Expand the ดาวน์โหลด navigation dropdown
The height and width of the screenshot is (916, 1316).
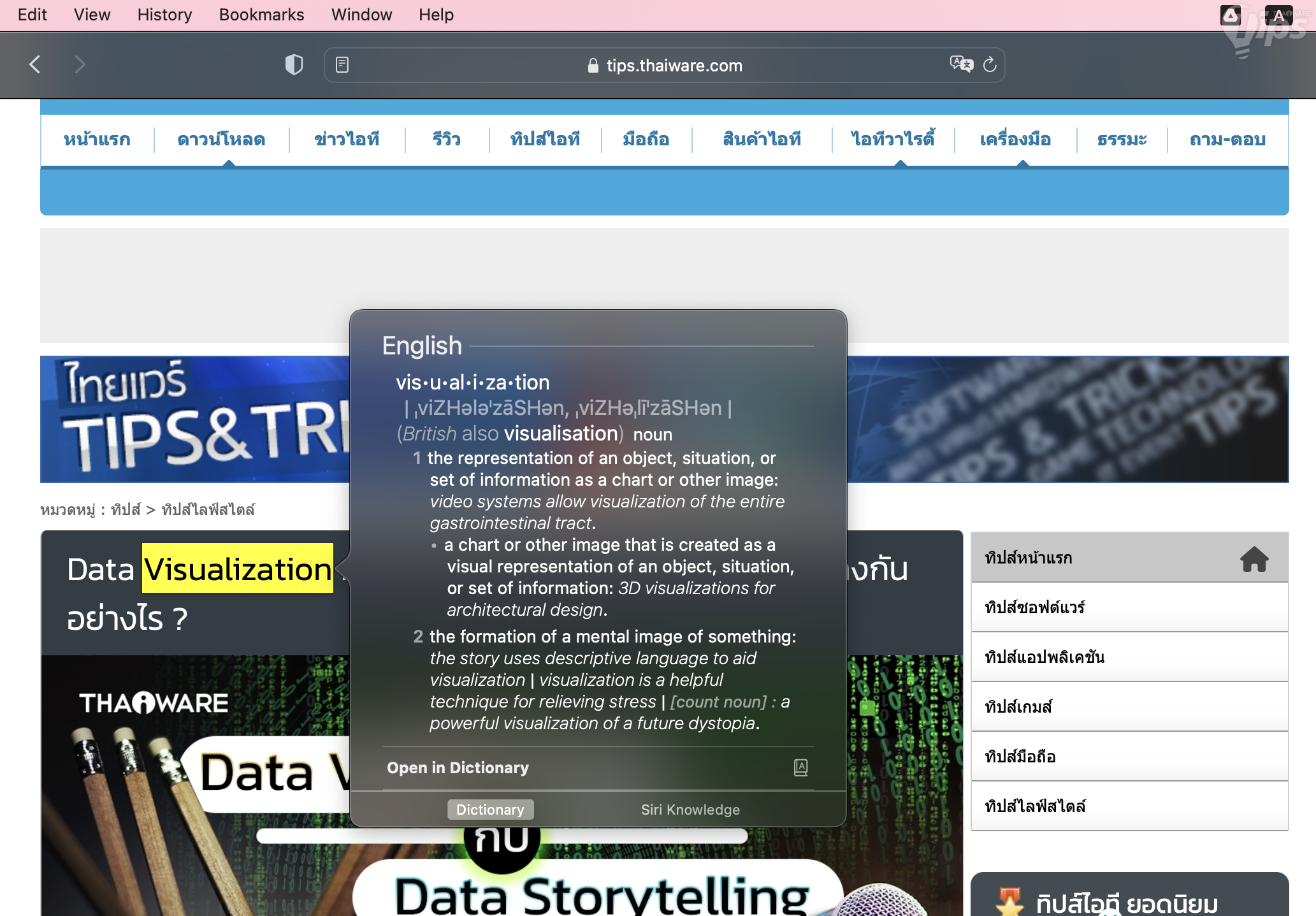coord(221,139)
